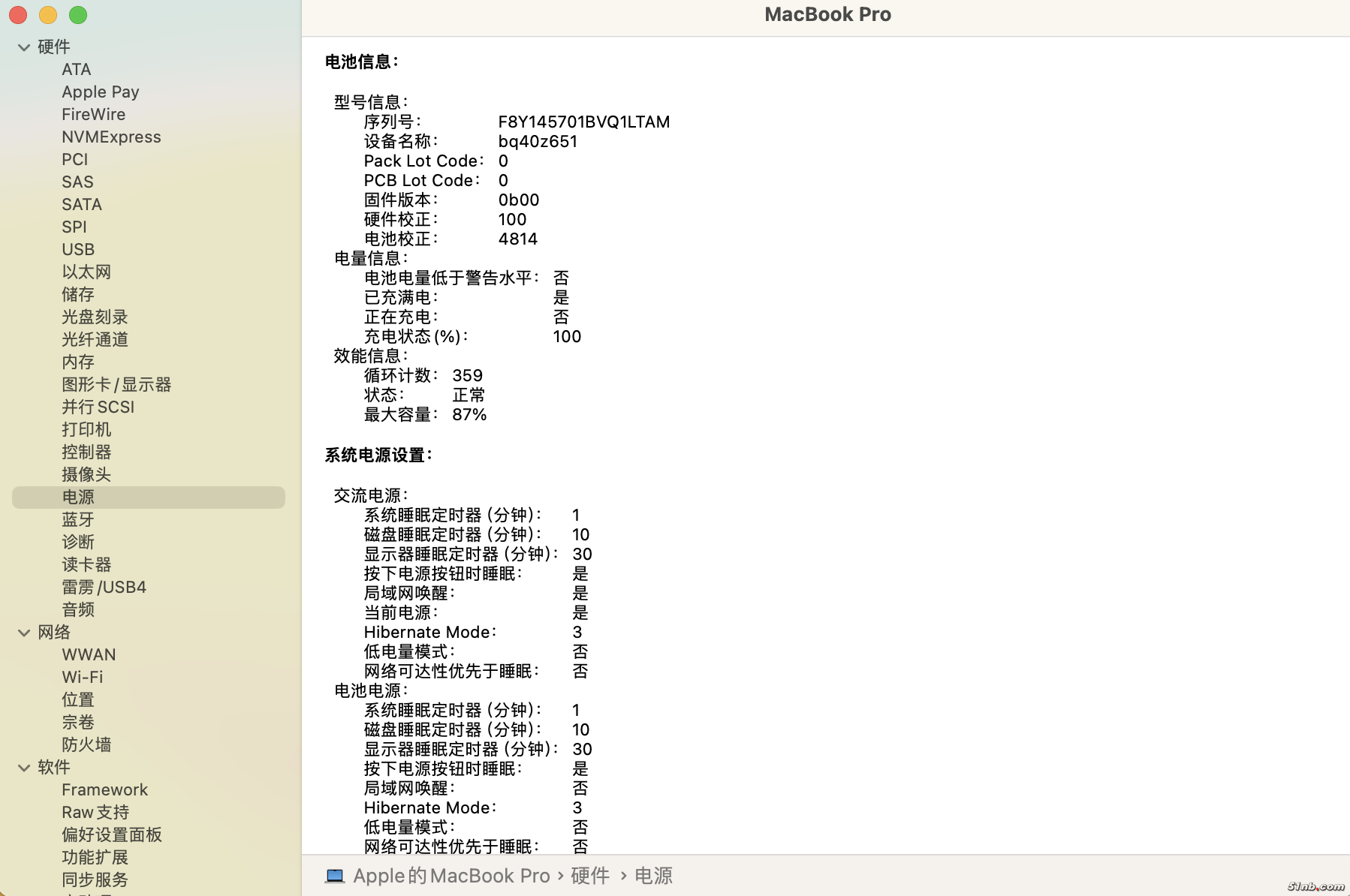
Task: View 图形卡/显示器 information
Action: pos(117,384)
